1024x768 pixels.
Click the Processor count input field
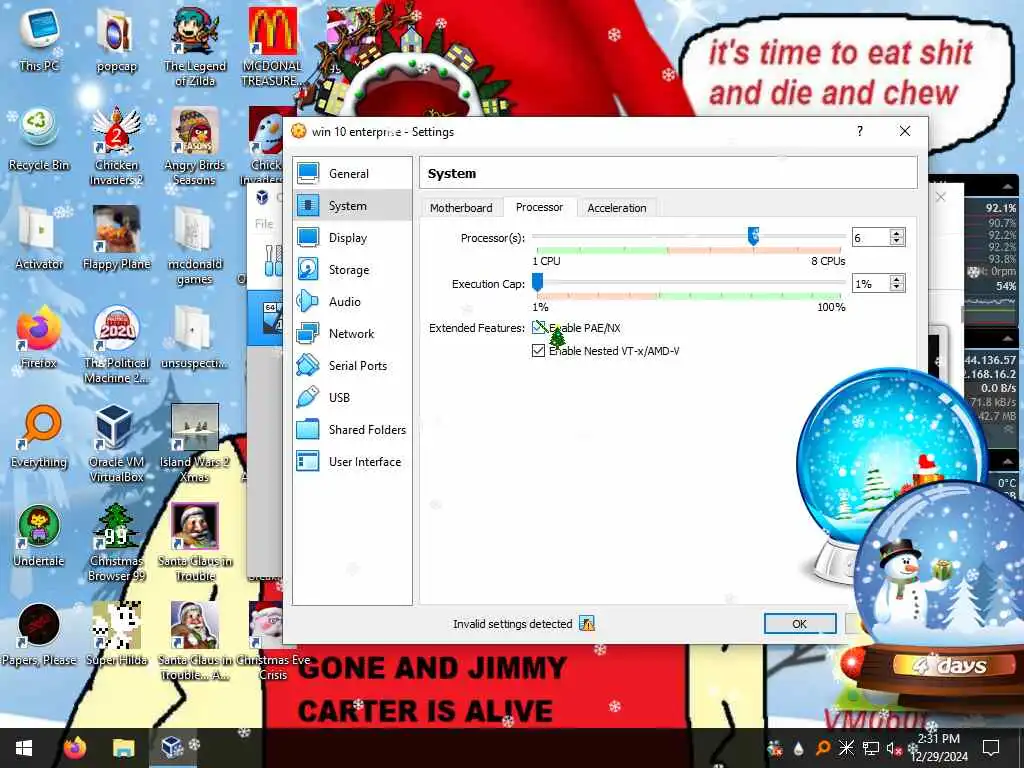click(x=871, y=238)
